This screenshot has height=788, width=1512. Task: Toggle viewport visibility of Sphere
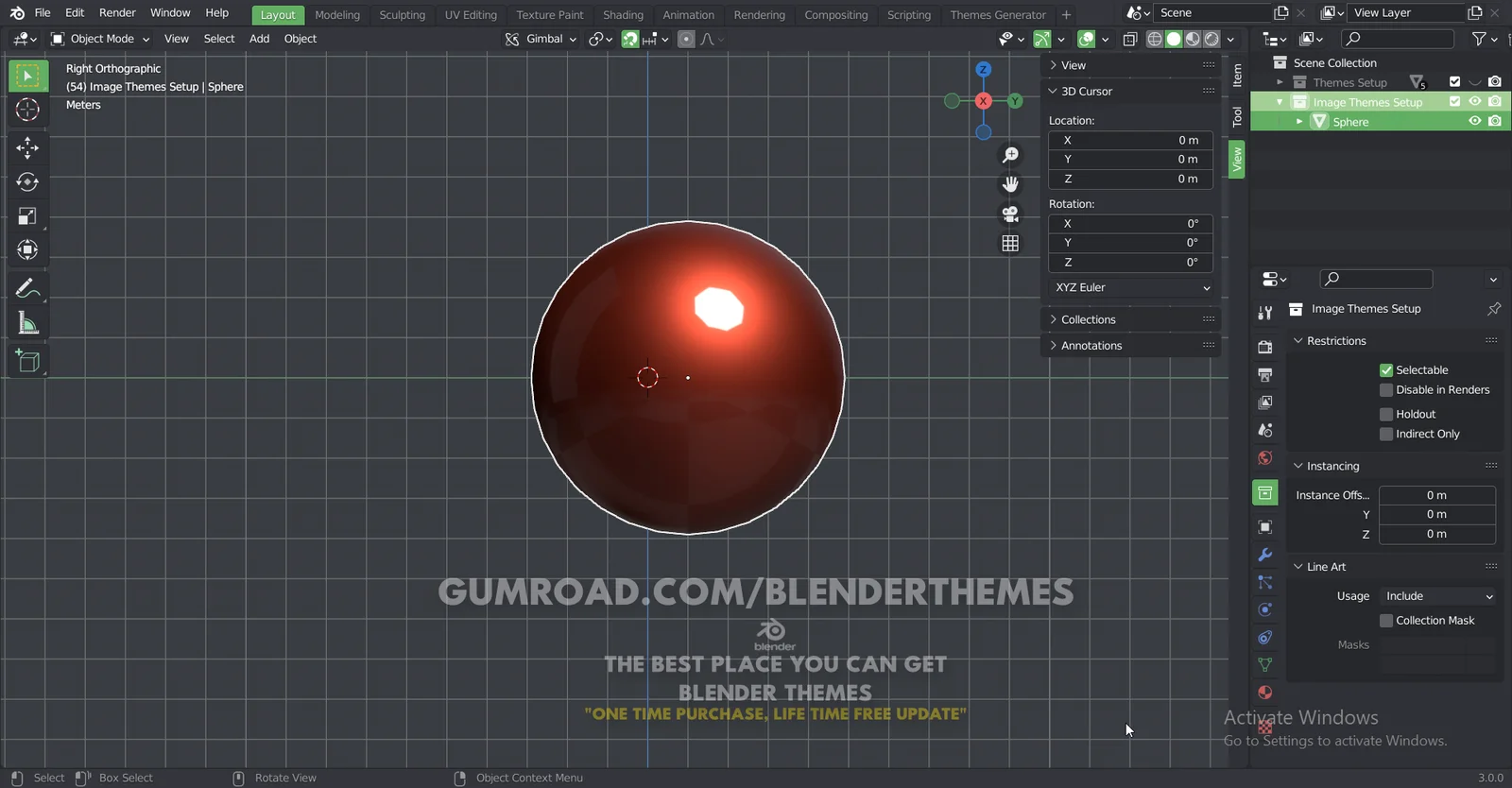point(1474,122)
